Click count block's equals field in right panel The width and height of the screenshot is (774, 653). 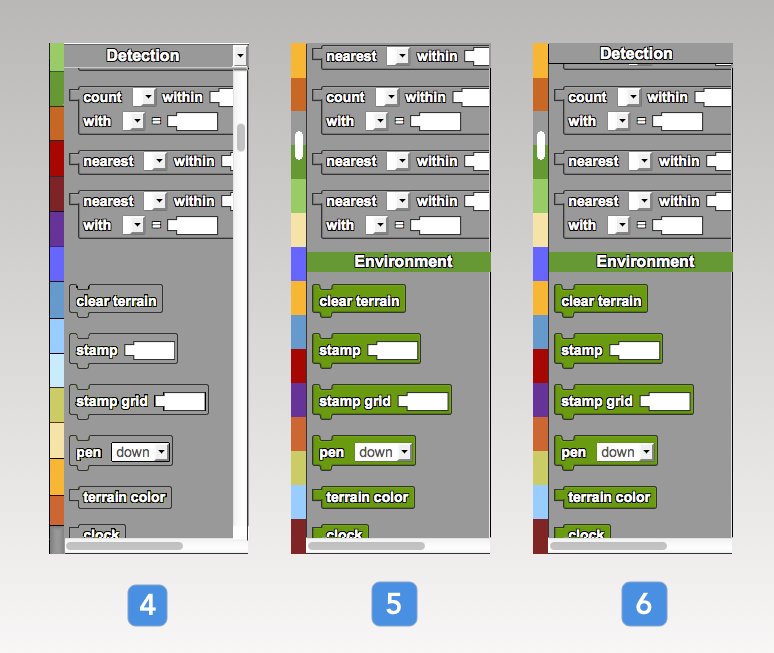coord(677,121)
